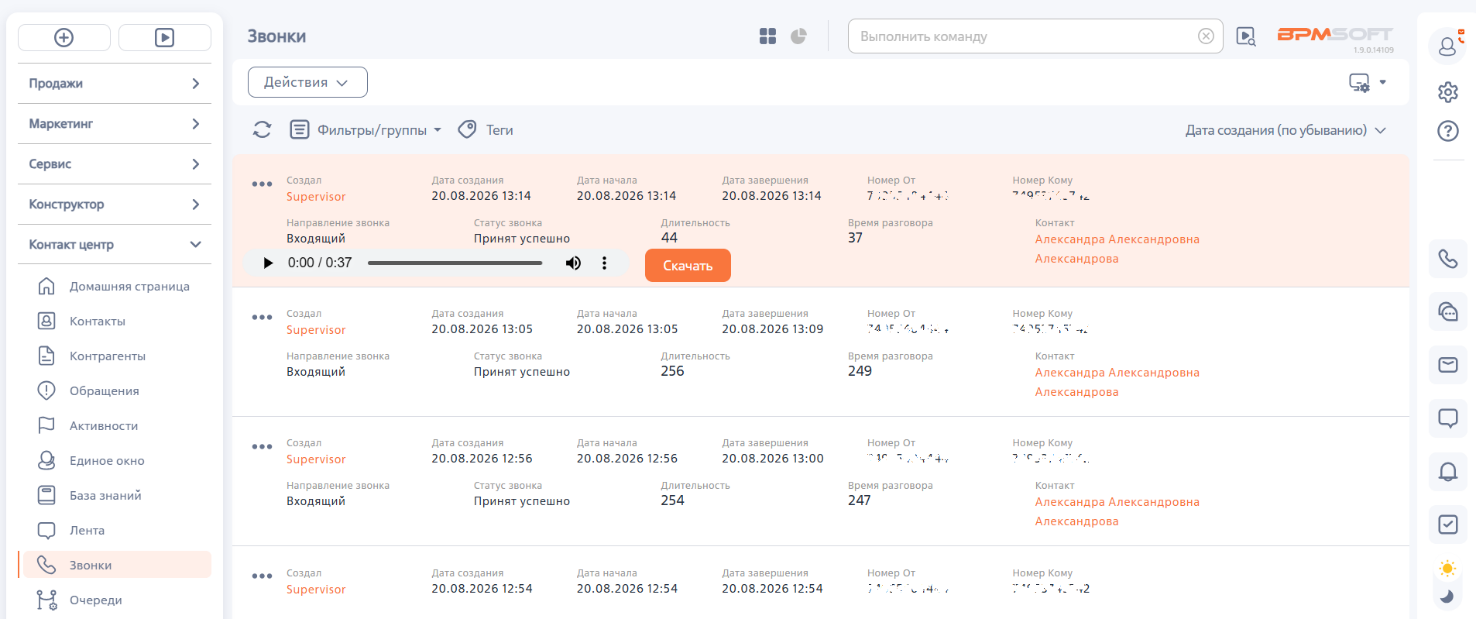
Task: Open help question mark icon
Action: pyautogui.click(x=1447, y=130)
